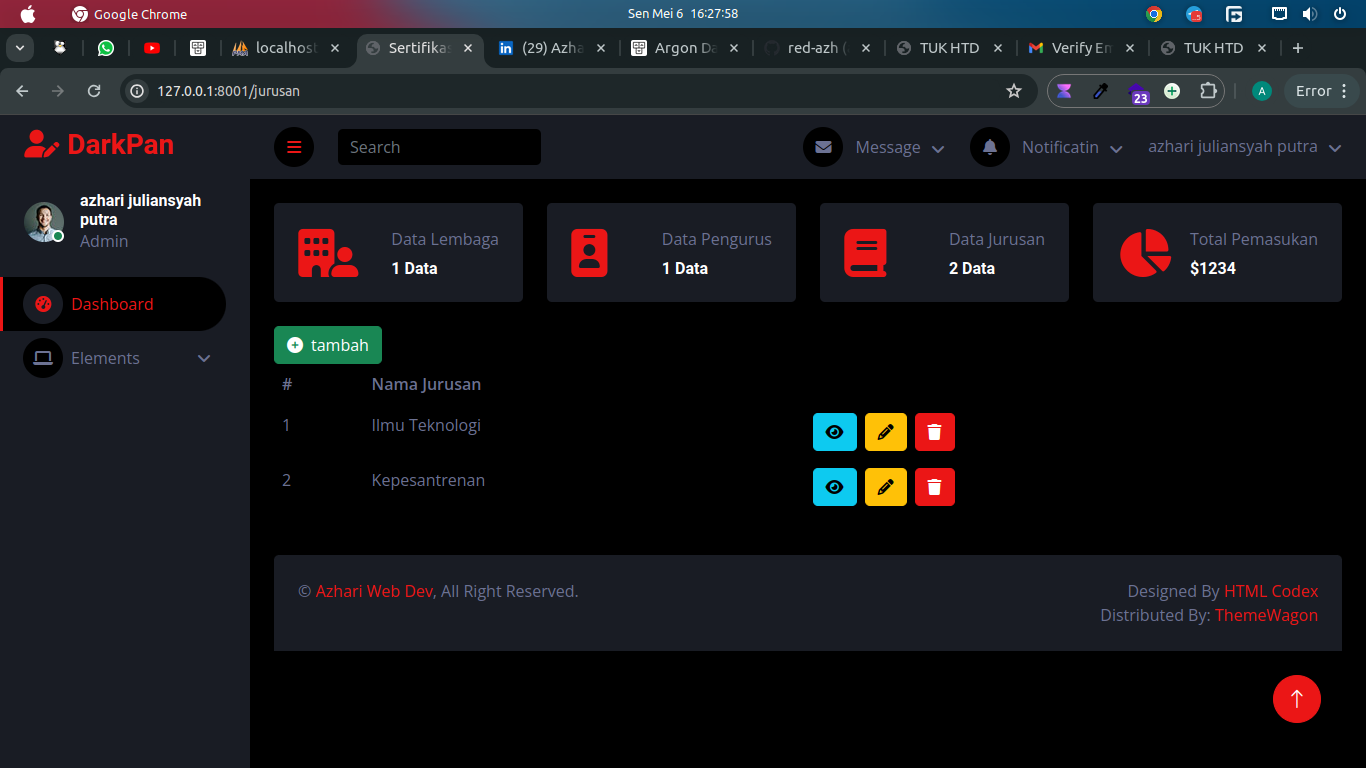Click the red back-to-top arrow button
Image resolution: width=1366 pixels, height=768 pixels.
pyautogui.click(x=1297, y=698)
